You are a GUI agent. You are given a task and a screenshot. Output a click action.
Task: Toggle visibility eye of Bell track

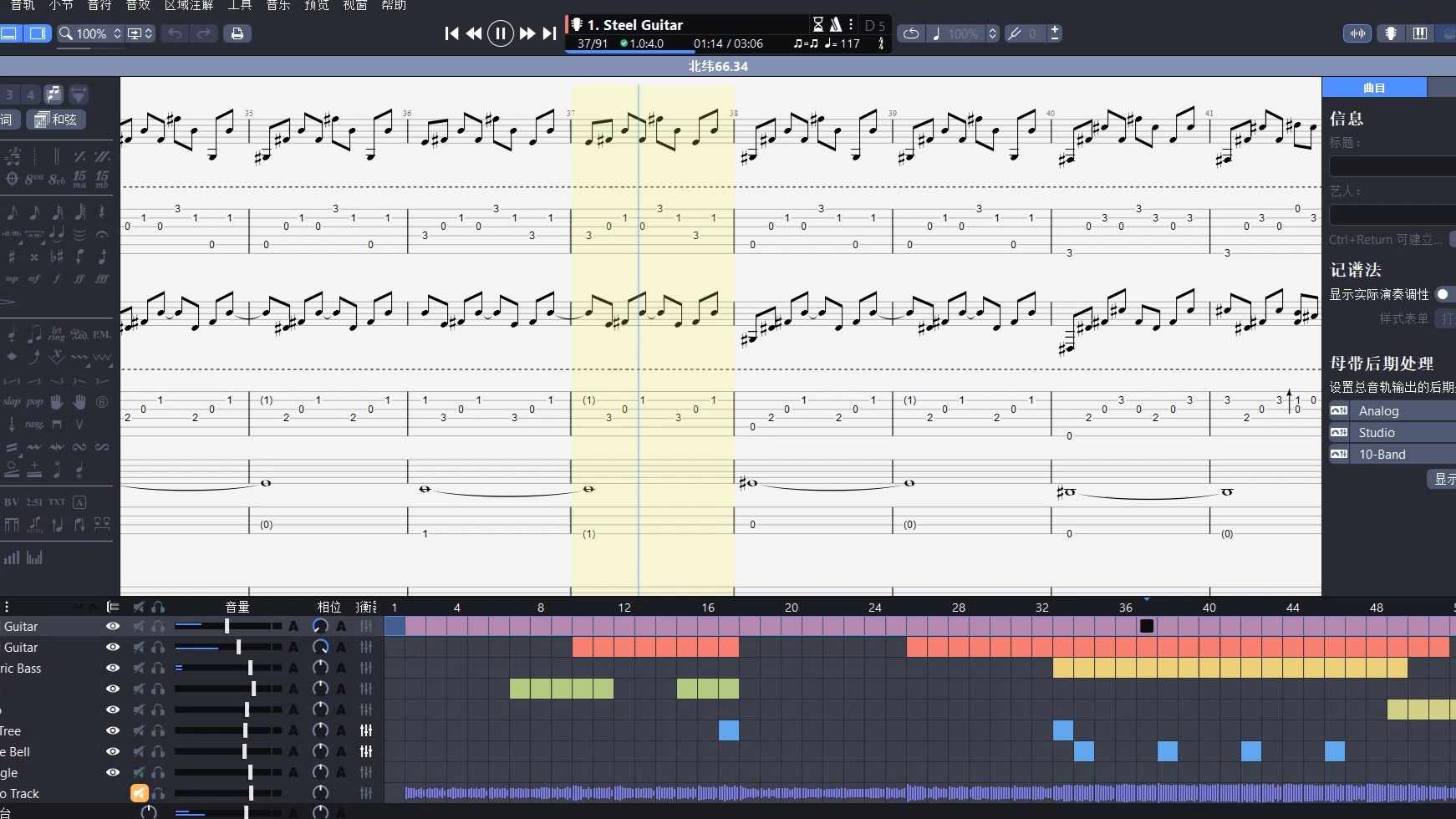[x=113, y=751]
